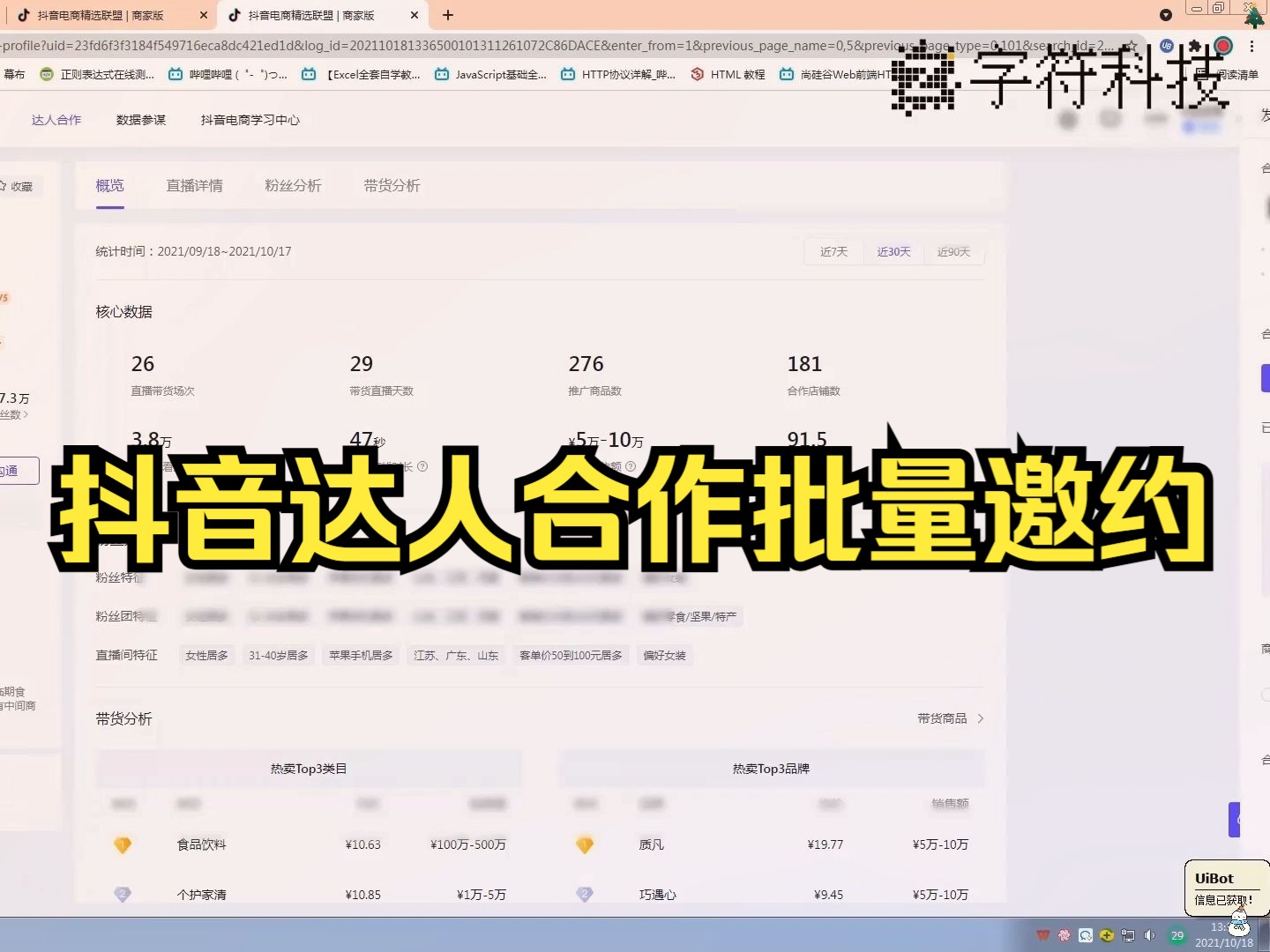The height and width of the screenshot is (952, 1270).
Task: Click the 276 推广商品数 value
Action: pos(586,364)
